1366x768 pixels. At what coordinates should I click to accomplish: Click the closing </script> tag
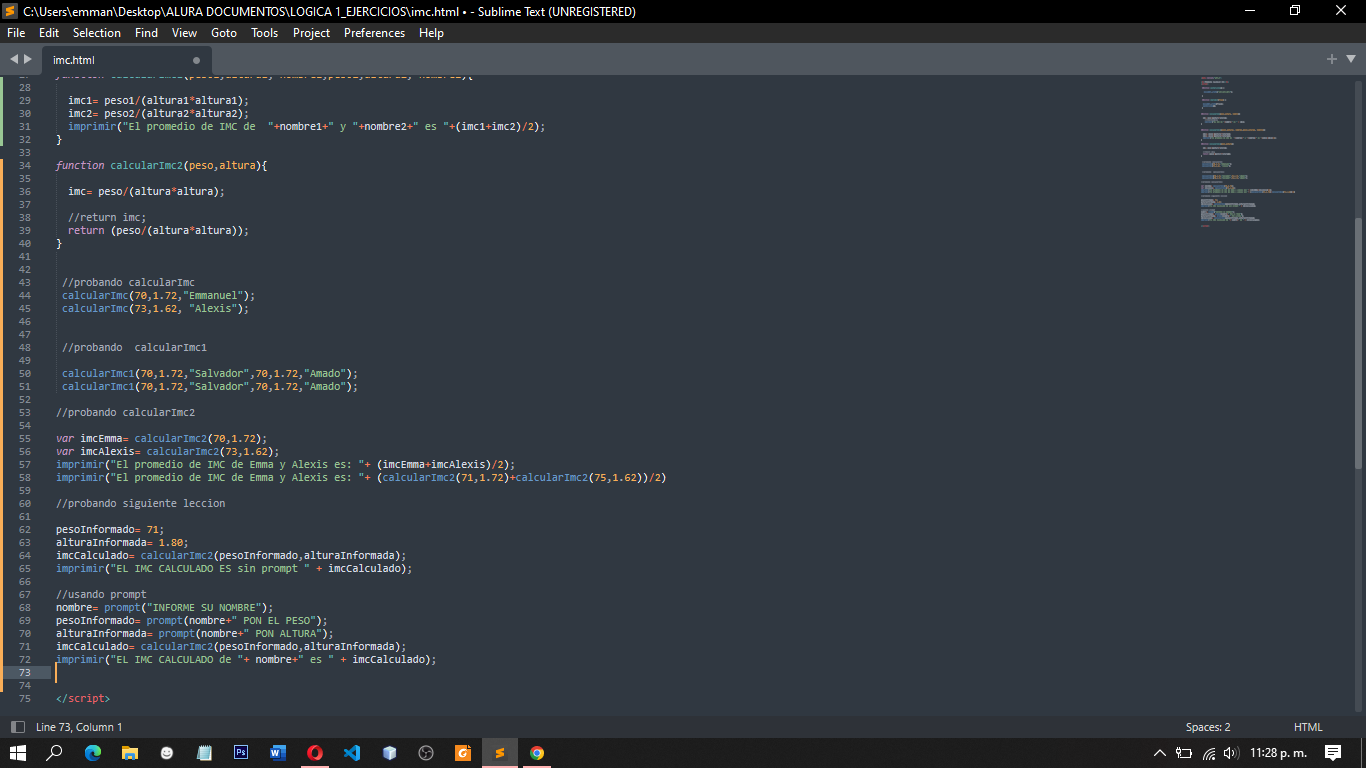(83, 698)
